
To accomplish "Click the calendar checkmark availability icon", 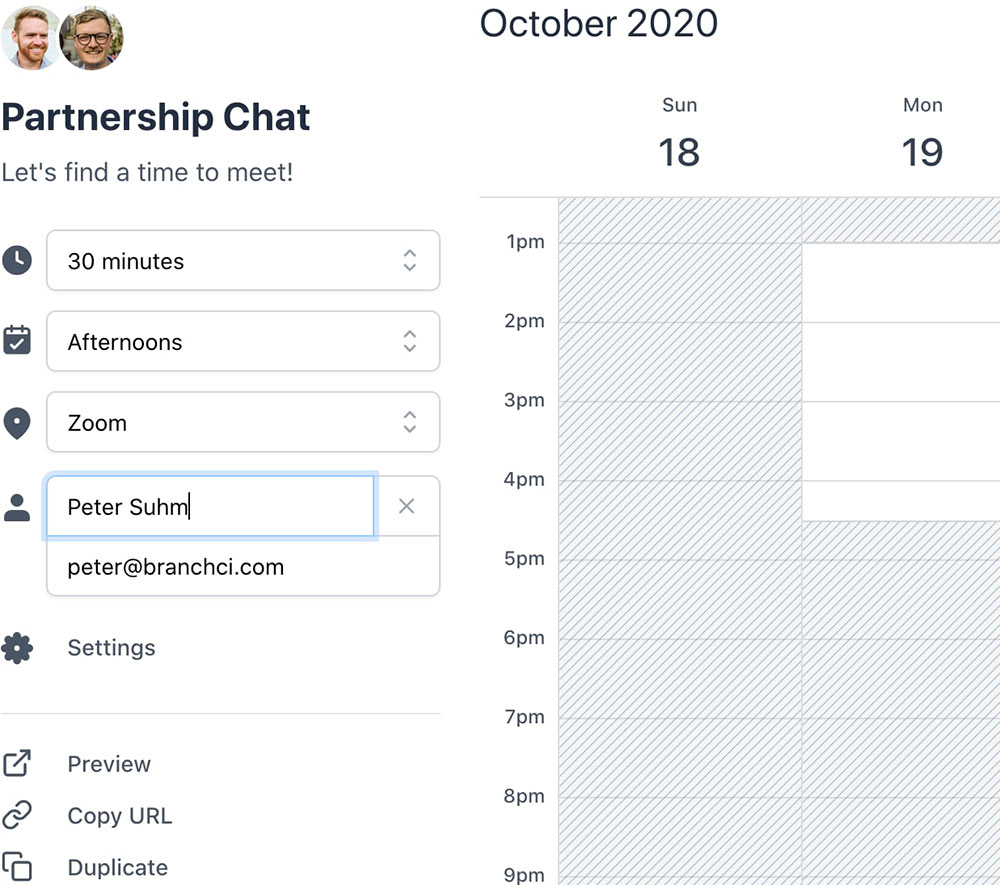I will click(17, 340).
